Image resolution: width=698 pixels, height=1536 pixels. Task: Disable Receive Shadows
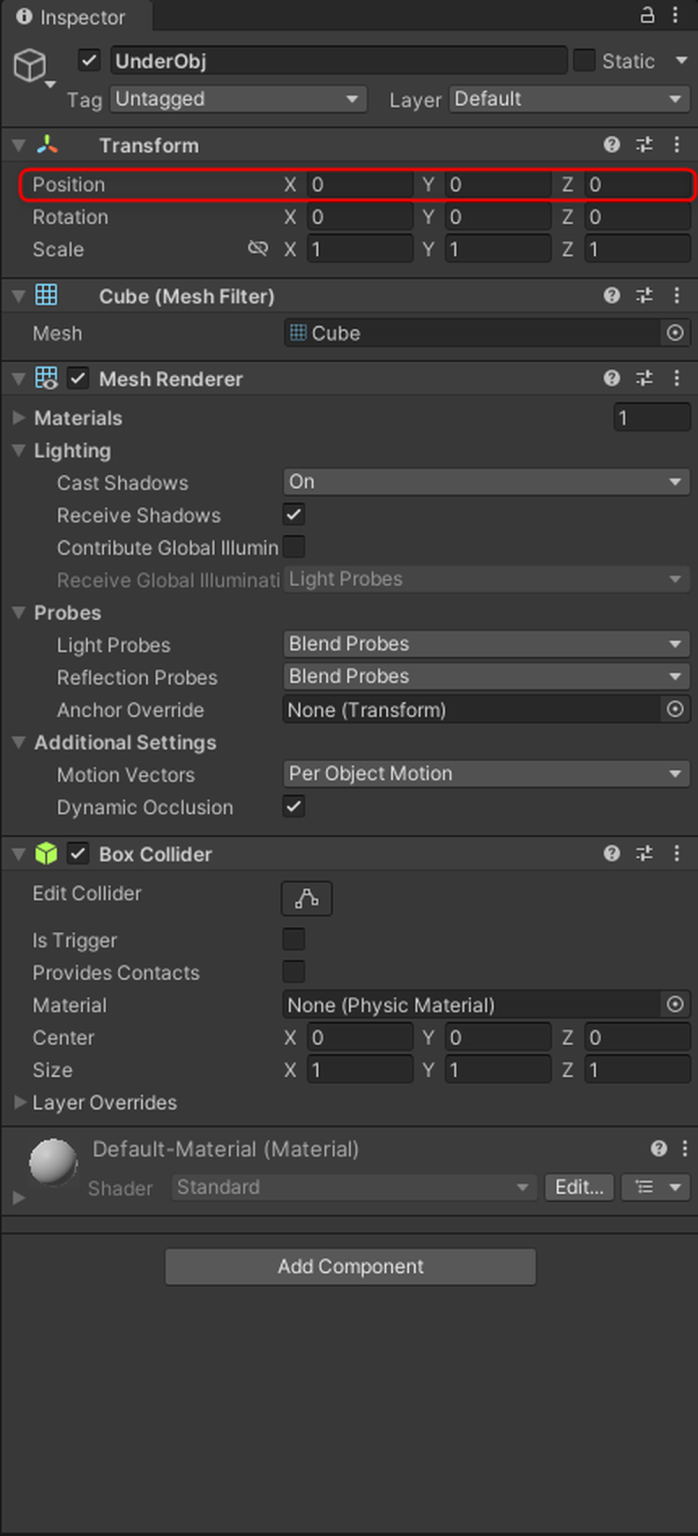point(293,515)
